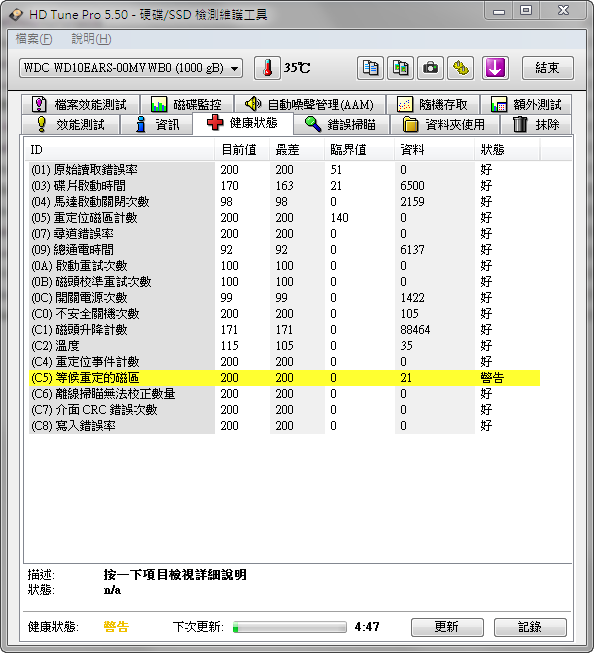Click the next-update progress bar

[290, 627]
